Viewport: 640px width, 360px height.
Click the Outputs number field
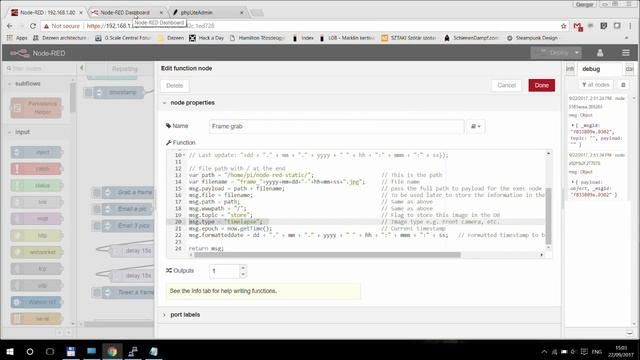click(224, 271)
